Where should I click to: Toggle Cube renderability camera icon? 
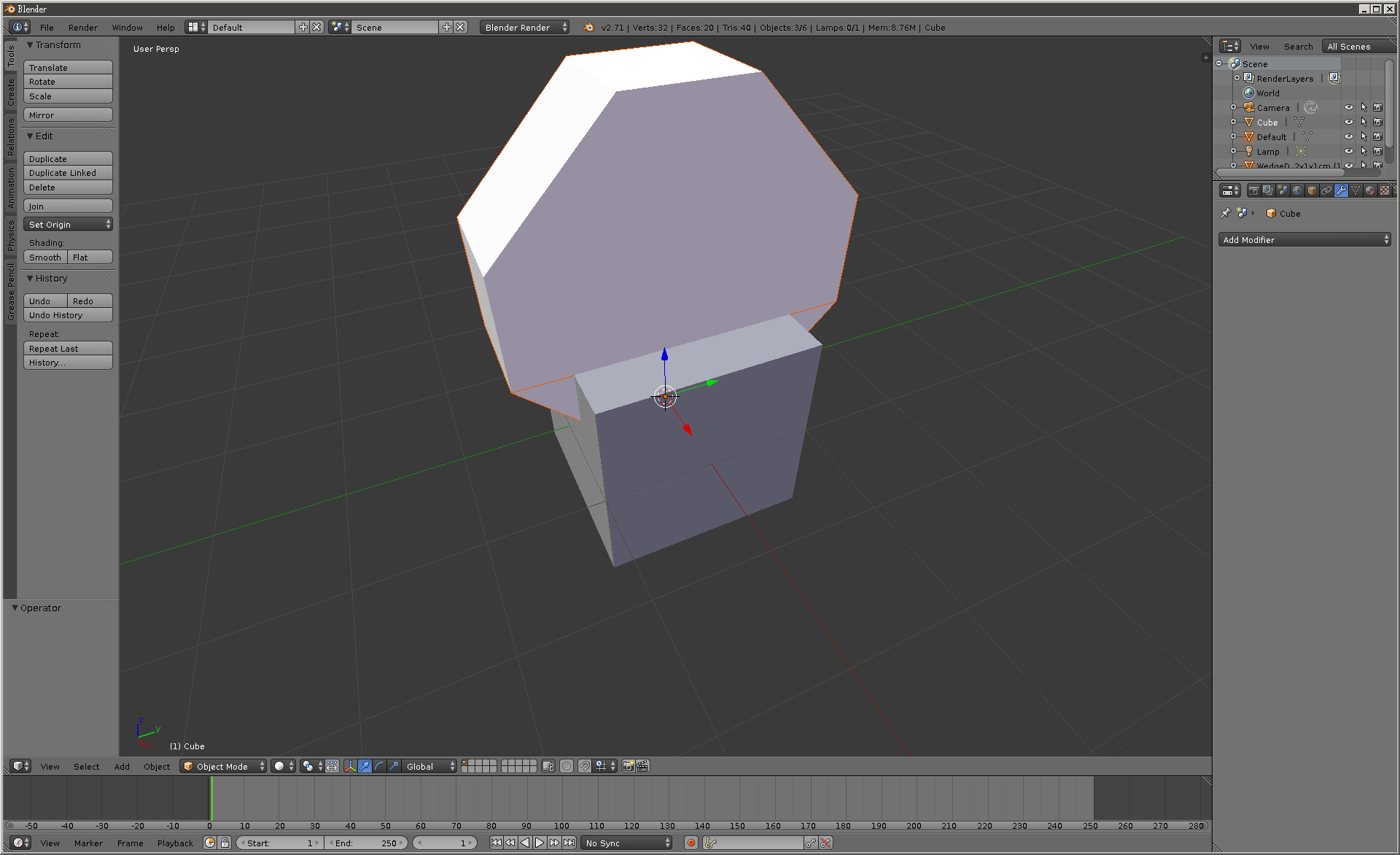point(1378,122)
